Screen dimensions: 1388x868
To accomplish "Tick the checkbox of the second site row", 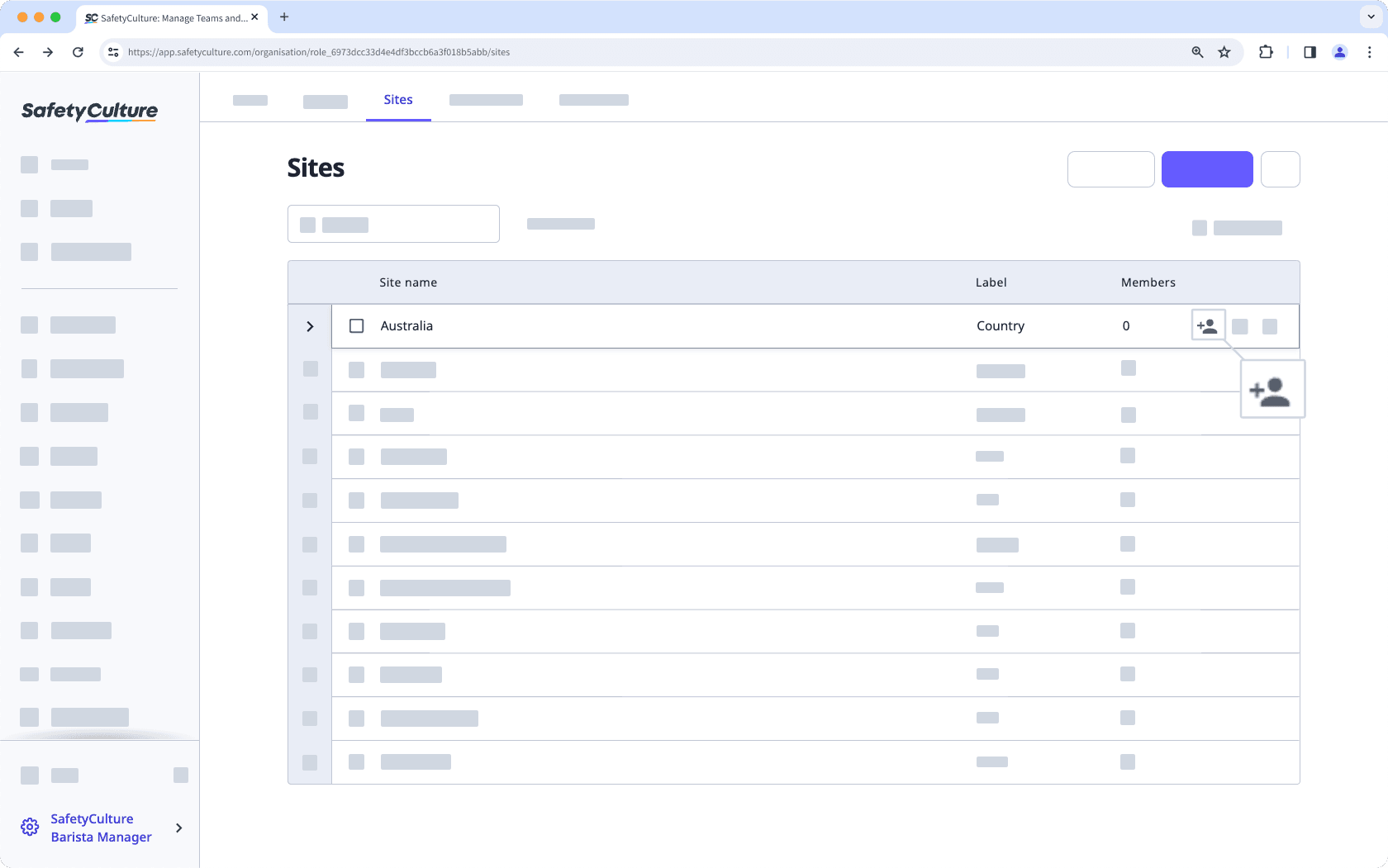I will click(x=355, y=369).
